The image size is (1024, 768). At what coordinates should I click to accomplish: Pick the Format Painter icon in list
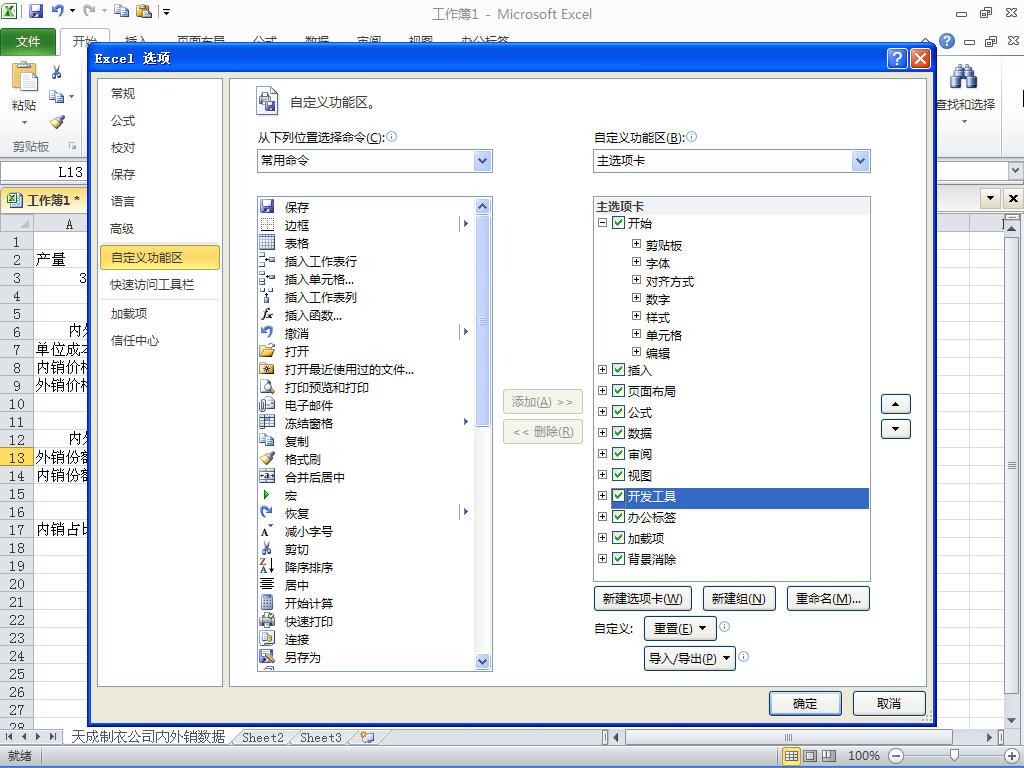click(267, 458)
